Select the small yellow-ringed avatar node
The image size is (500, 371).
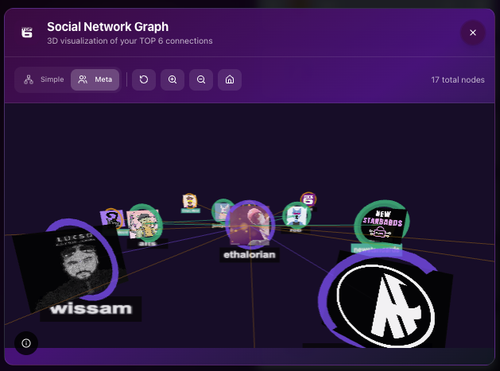pyautogui.click(x=190, y=201)
